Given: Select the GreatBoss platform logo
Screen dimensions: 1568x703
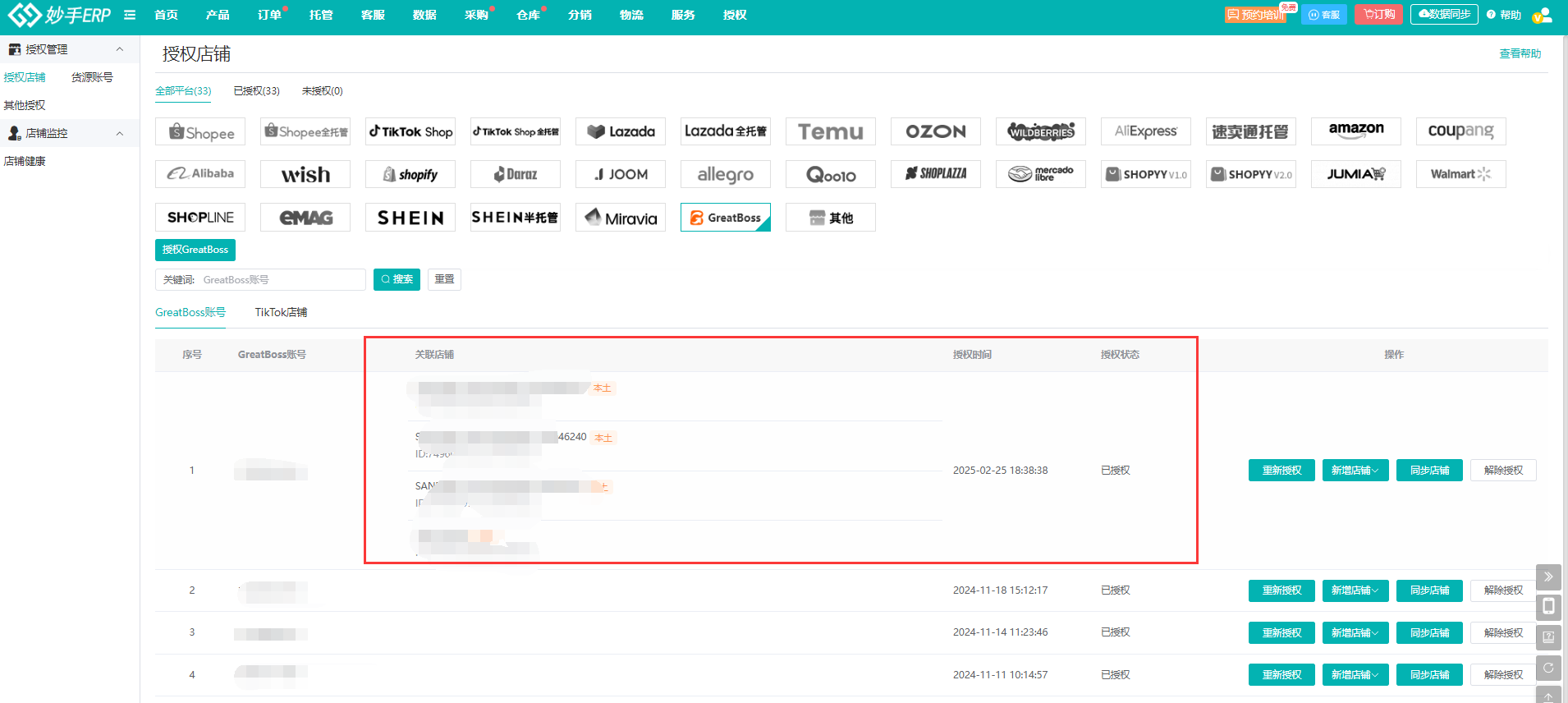Looking at the screenshot, I should [x=726, y=218].
